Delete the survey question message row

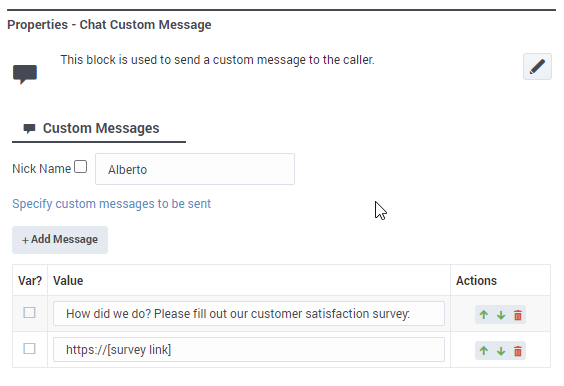tap(518, 315)
